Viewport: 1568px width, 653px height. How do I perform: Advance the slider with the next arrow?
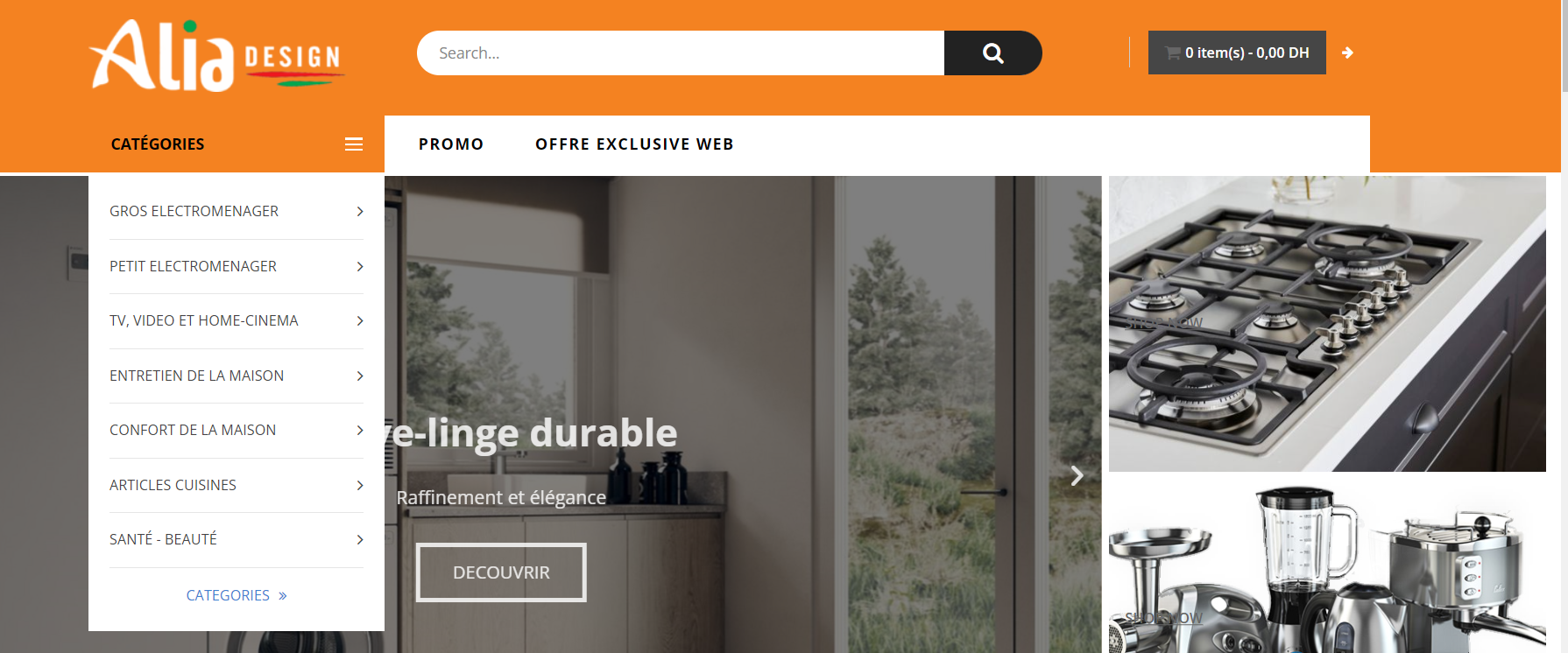pyautogui.click(x=1077, y=475)
